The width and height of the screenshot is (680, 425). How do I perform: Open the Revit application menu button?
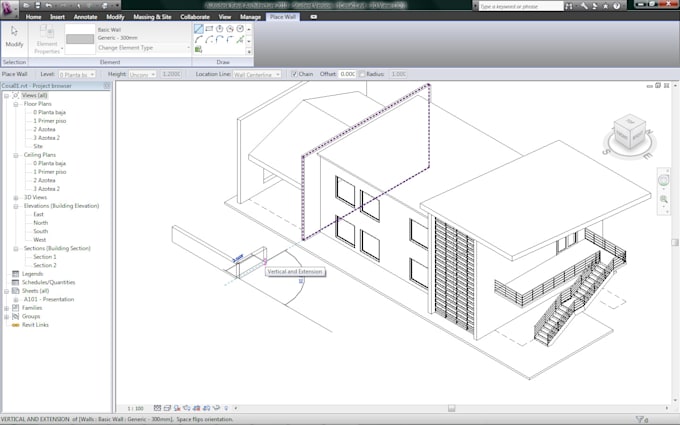10,8
